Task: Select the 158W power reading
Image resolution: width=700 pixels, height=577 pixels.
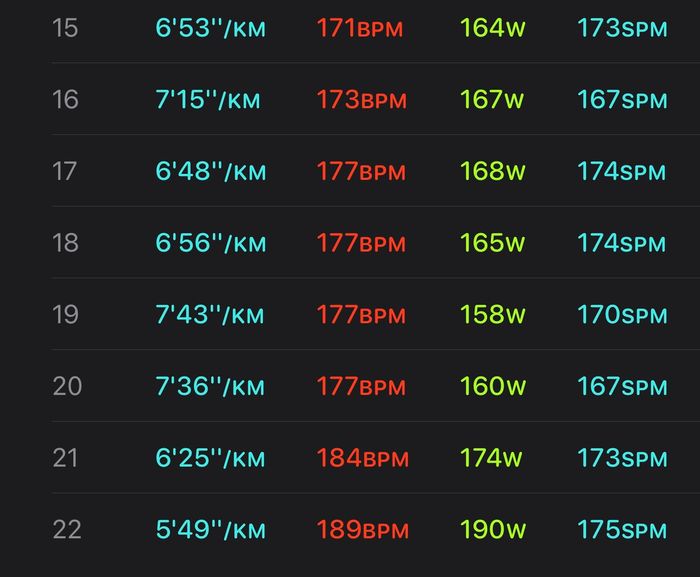Action: click(x=493, y=314)
